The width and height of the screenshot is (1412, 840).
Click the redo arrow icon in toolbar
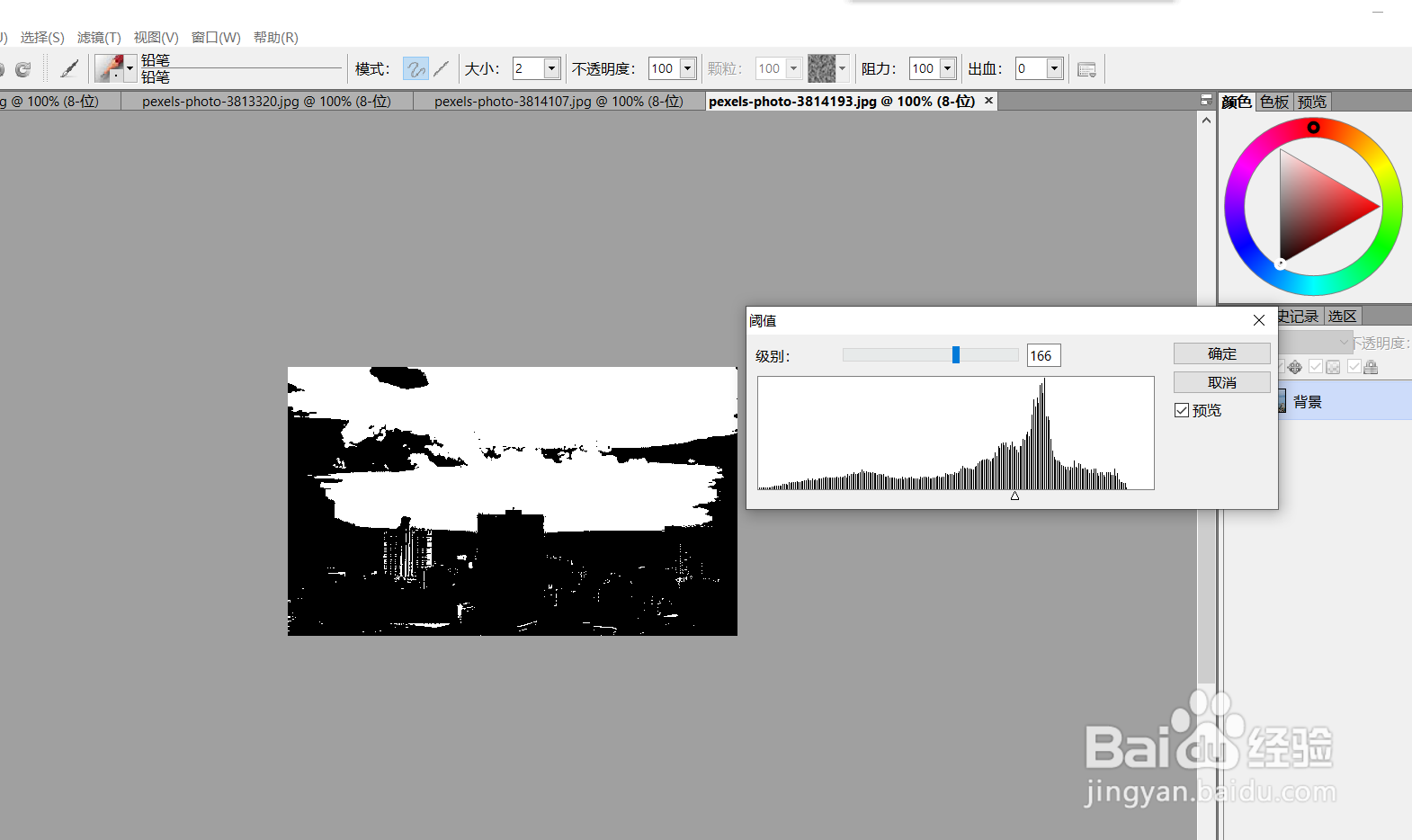tap(23, 69)
